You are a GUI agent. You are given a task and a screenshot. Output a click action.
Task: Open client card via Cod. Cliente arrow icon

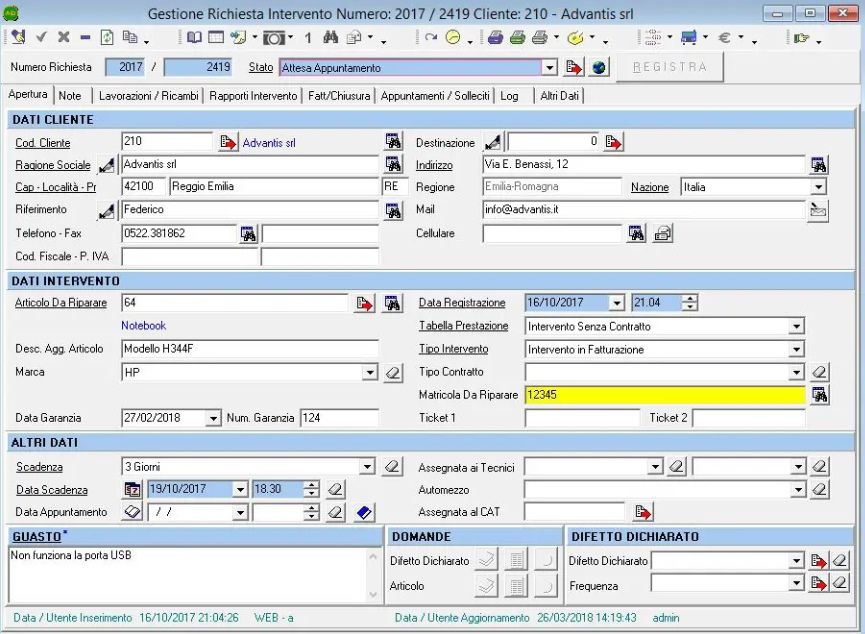pyautogui.click(x=228, y=142)
